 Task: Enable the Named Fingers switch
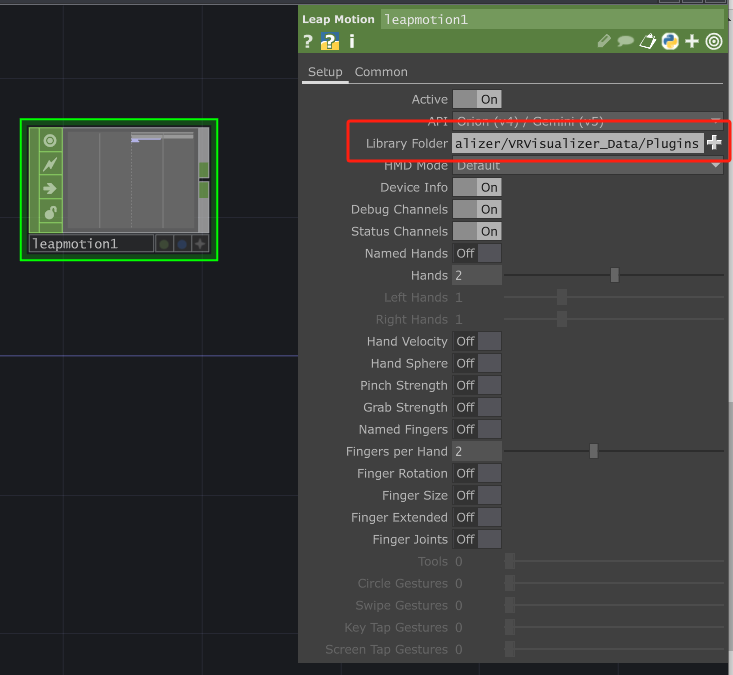[477, 429]
